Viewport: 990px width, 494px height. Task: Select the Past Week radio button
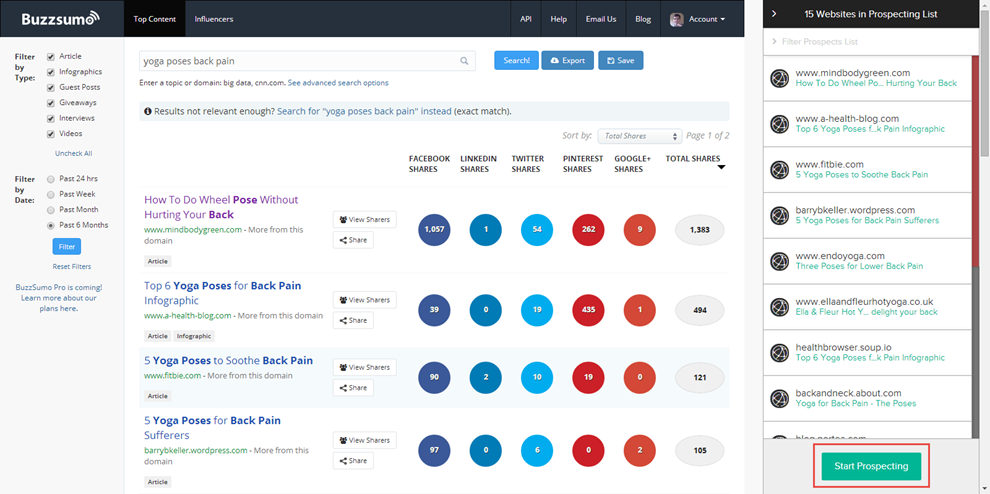pyautogui.click(x=51, y=195)
